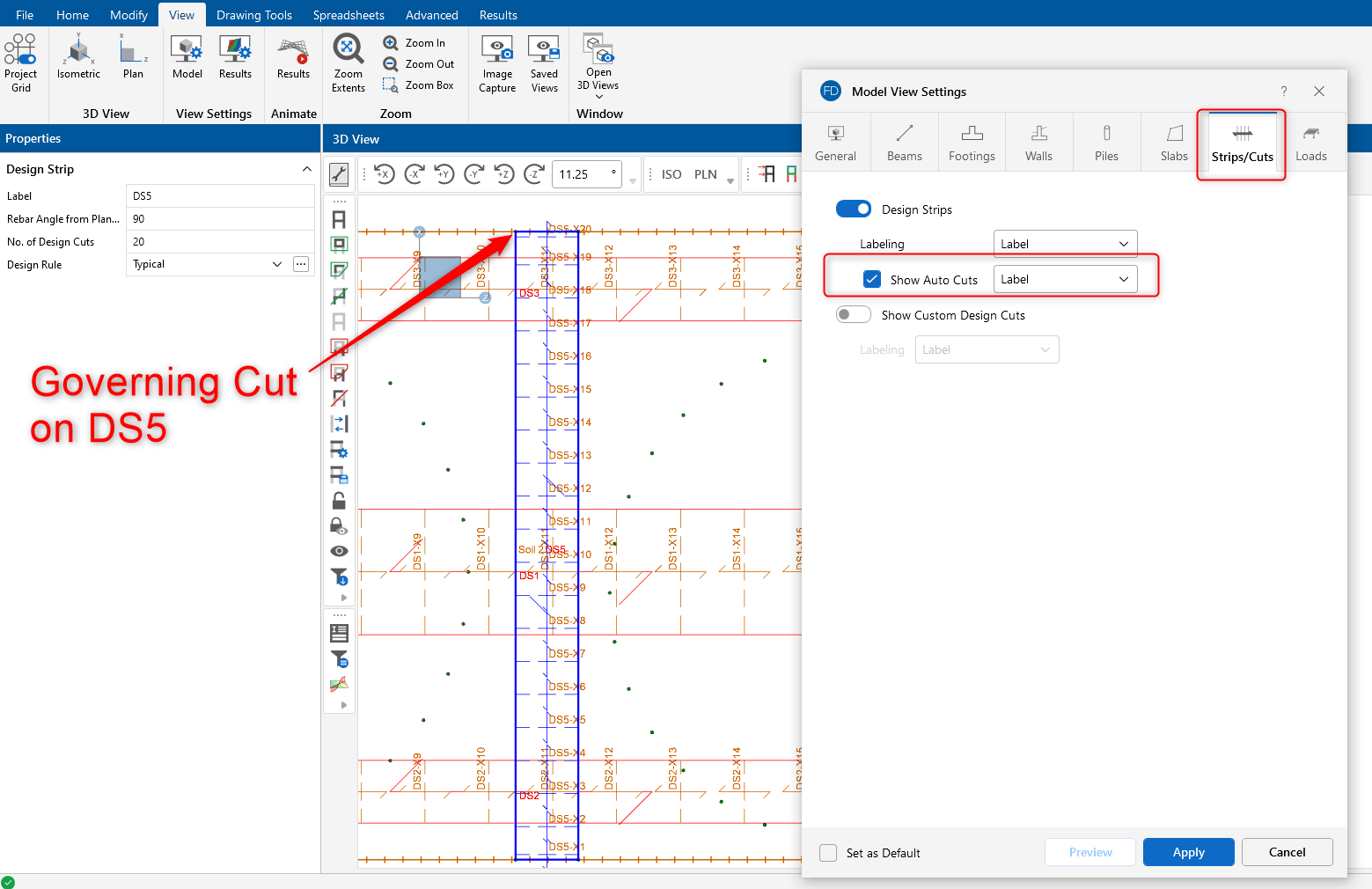Open the Labeling dropdown showing Label
This screenshot has height=889, width=1372.
tap(1065, 243)
